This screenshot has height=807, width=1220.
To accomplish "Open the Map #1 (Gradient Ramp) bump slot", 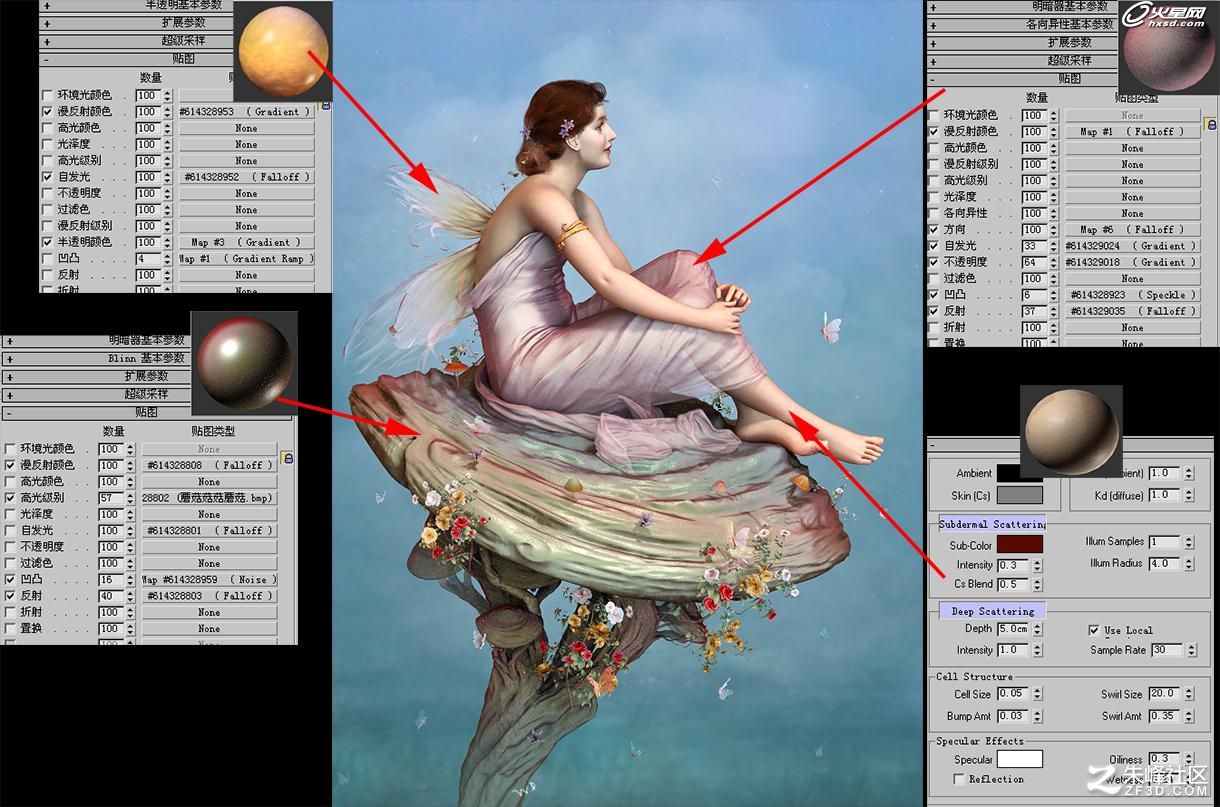I will (246, 258).
